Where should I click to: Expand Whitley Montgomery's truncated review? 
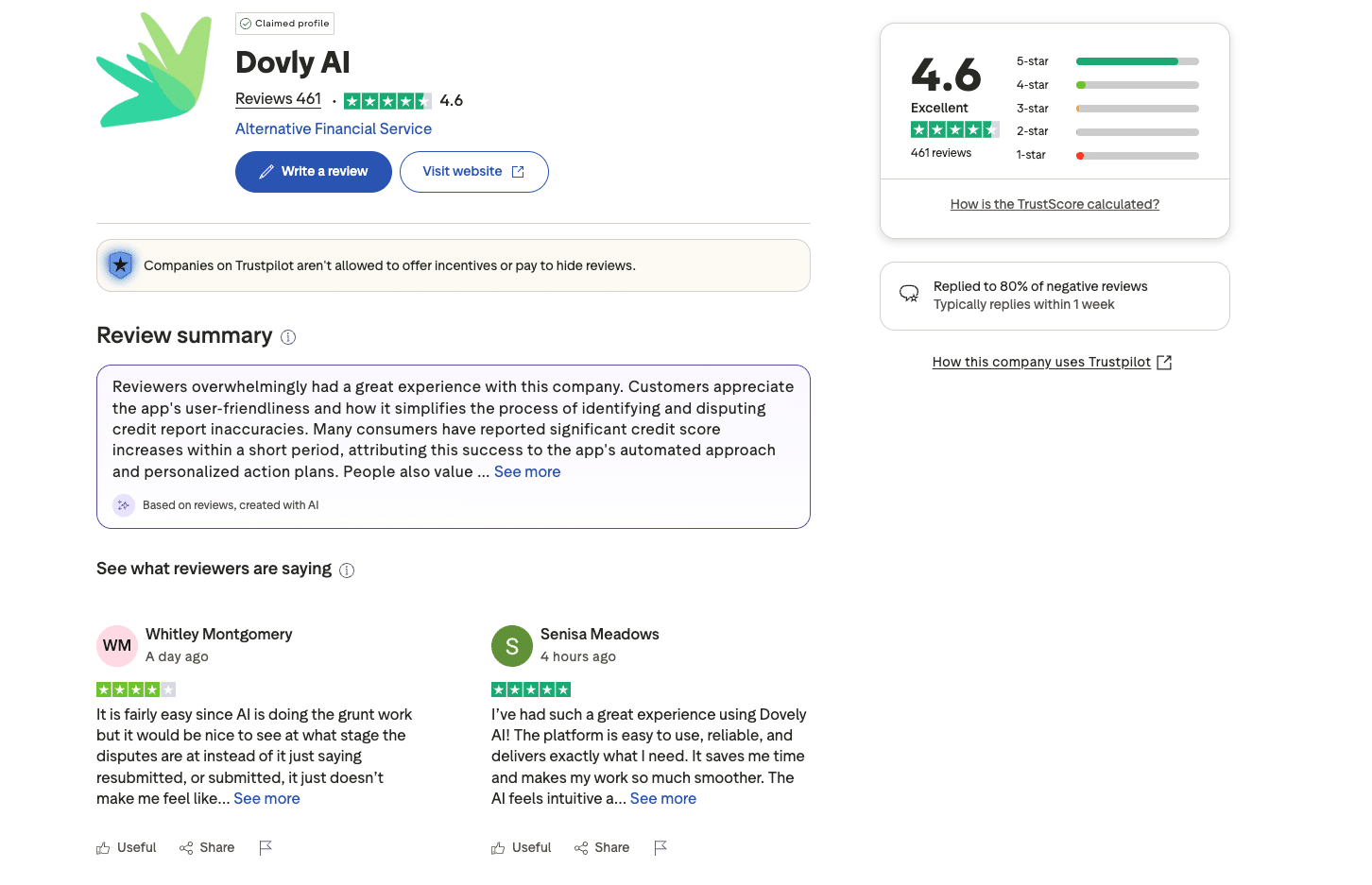[x=266, y=798]
